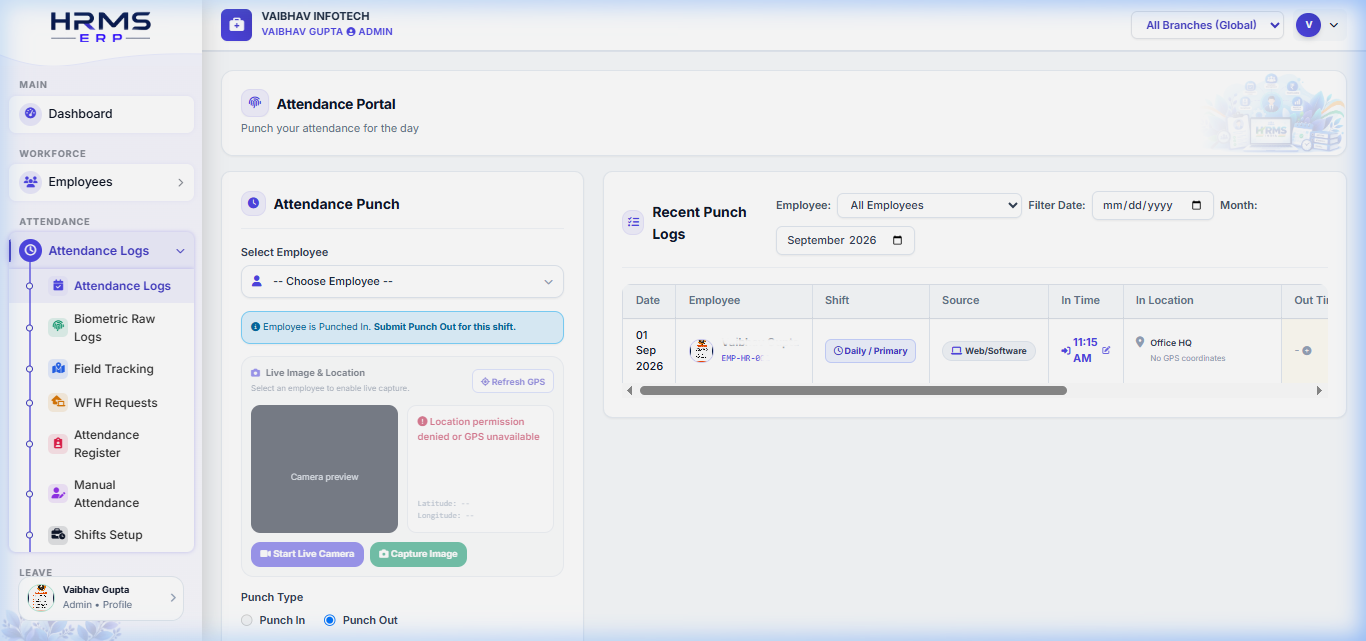
Task: Click the 11:15 AM in-time value
Action: pyautogui.click(x=1085, y=350)
